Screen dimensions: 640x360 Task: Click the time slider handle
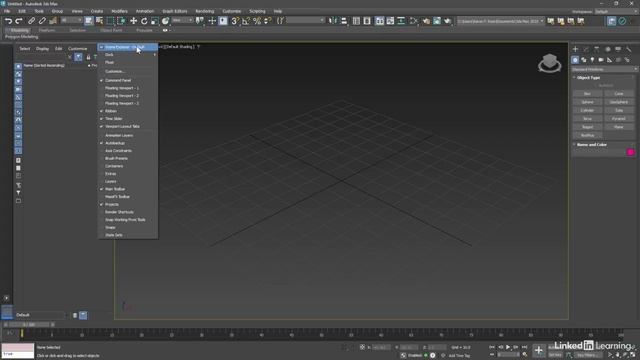[x=29, y=324]
